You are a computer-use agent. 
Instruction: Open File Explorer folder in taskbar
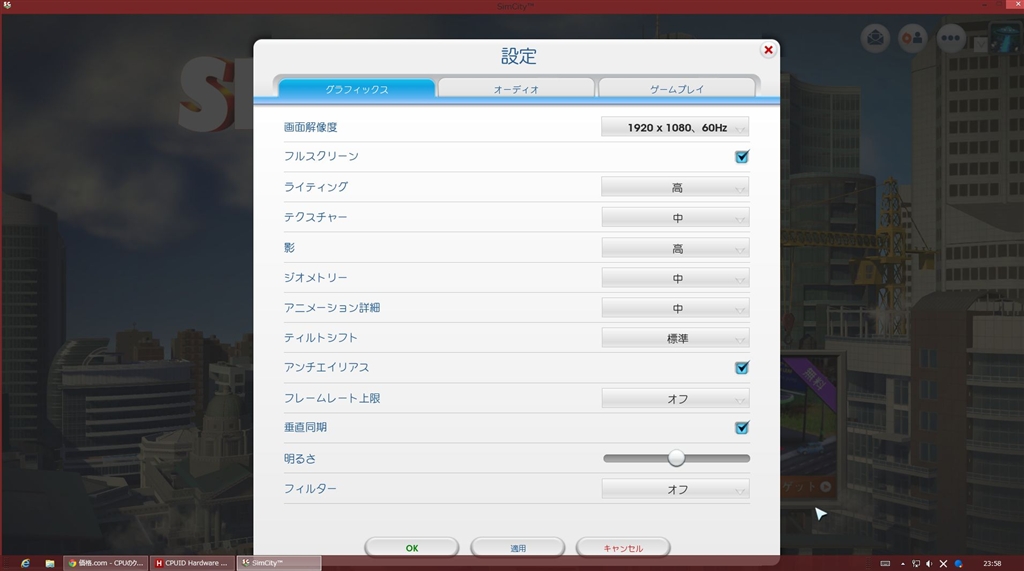(x=50, y=563)
